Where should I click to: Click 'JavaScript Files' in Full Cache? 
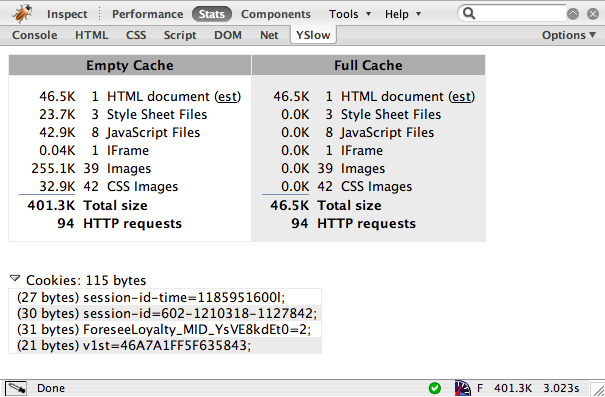coord(387,133)
